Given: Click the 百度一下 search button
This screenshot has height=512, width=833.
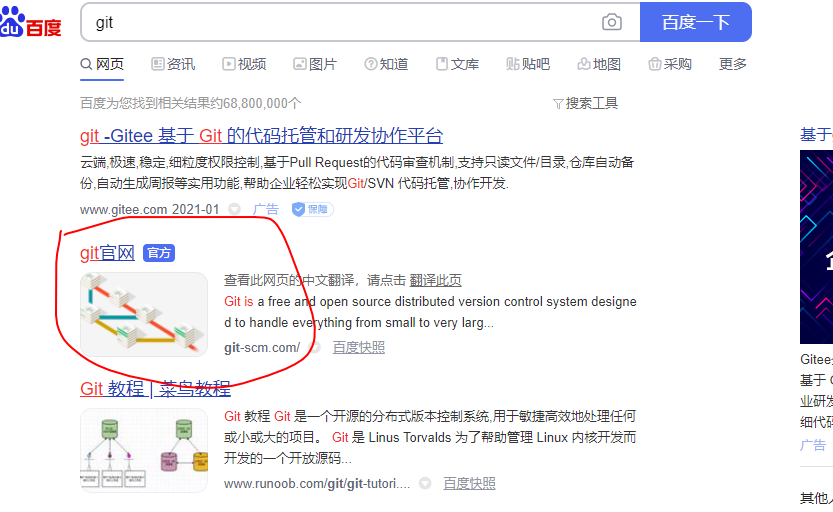Looking at the screenshot, I should 695,22.
